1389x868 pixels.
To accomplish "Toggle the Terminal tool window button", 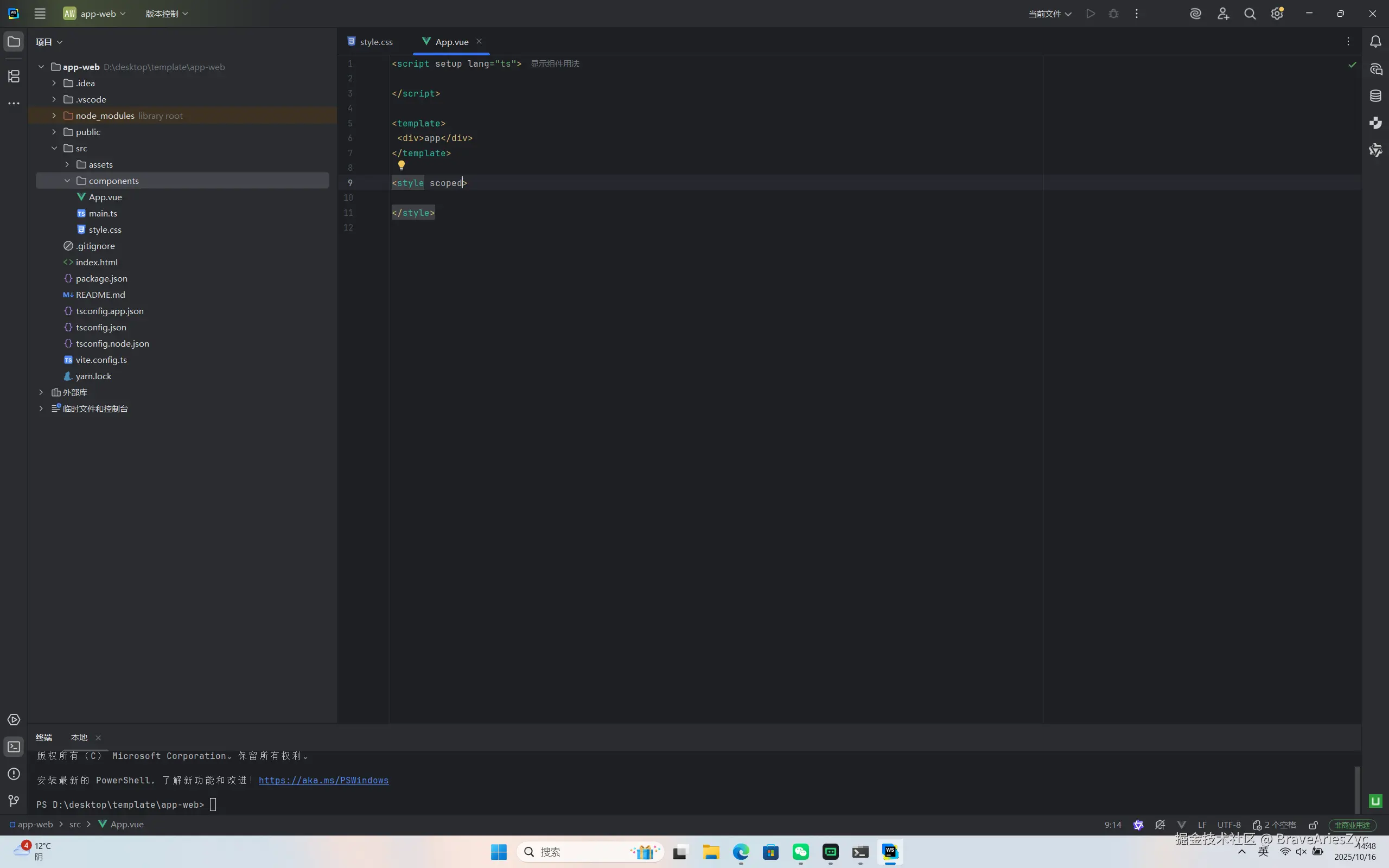I will click(x=14, y=746).
